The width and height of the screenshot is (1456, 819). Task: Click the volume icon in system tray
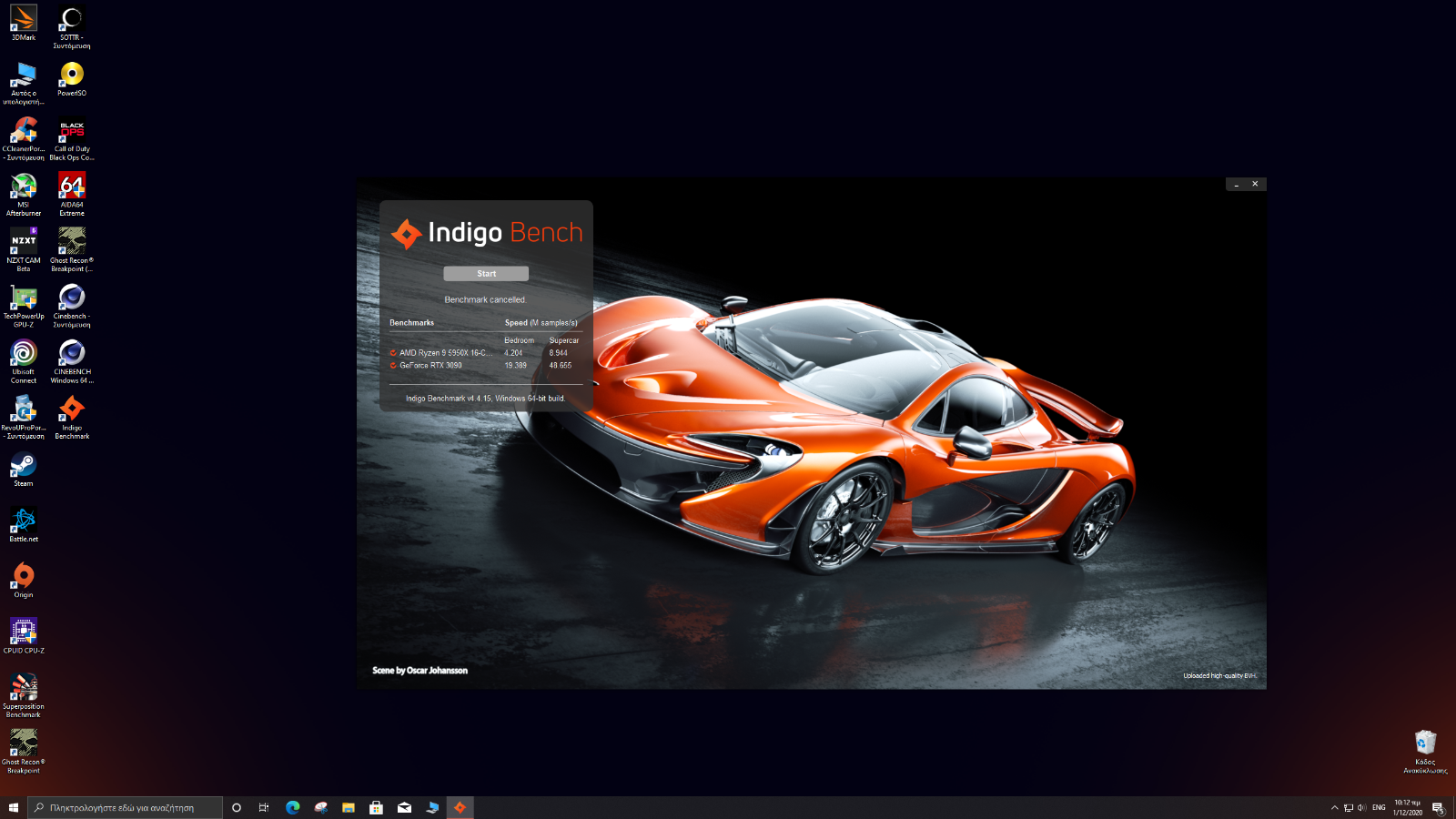click(x=1362, y=807)
